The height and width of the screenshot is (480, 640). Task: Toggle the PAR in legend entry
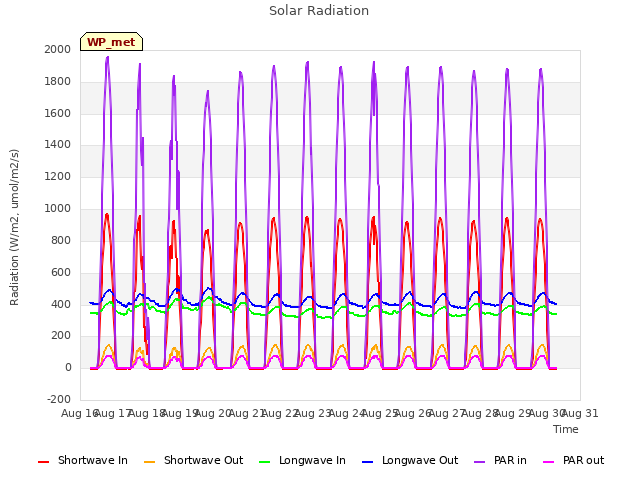(x=500, y=460)
